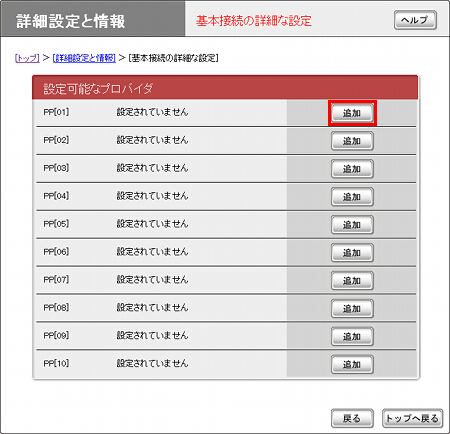
Task: Click 追加 for PP[02]
Action: click(352, 141)
